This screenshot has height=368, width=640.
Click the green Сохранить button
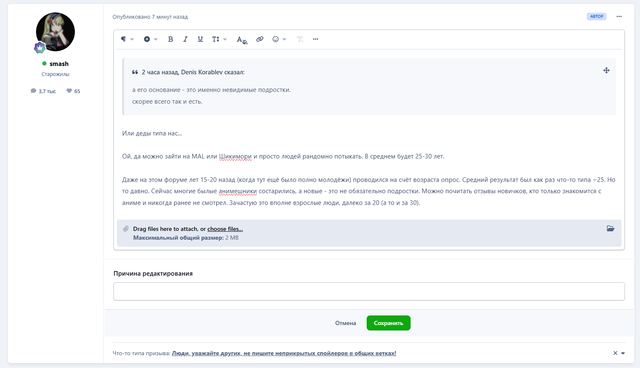coord(389,323)
